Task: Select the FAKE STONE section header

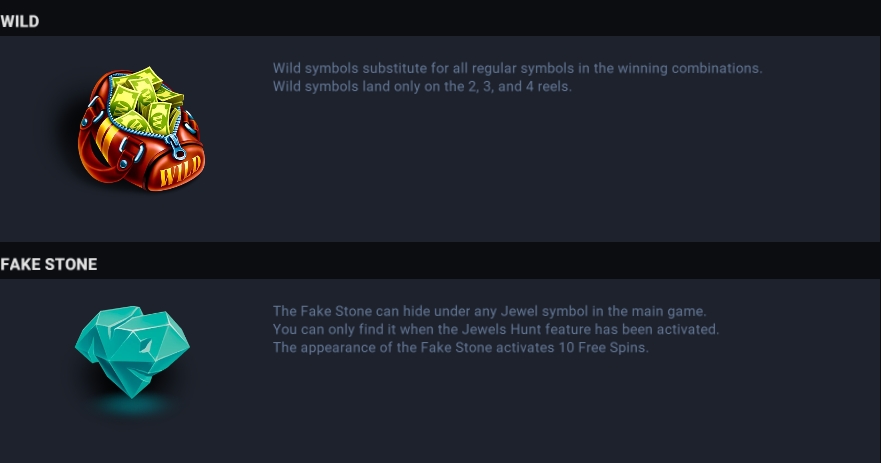Action: [49, 264]
